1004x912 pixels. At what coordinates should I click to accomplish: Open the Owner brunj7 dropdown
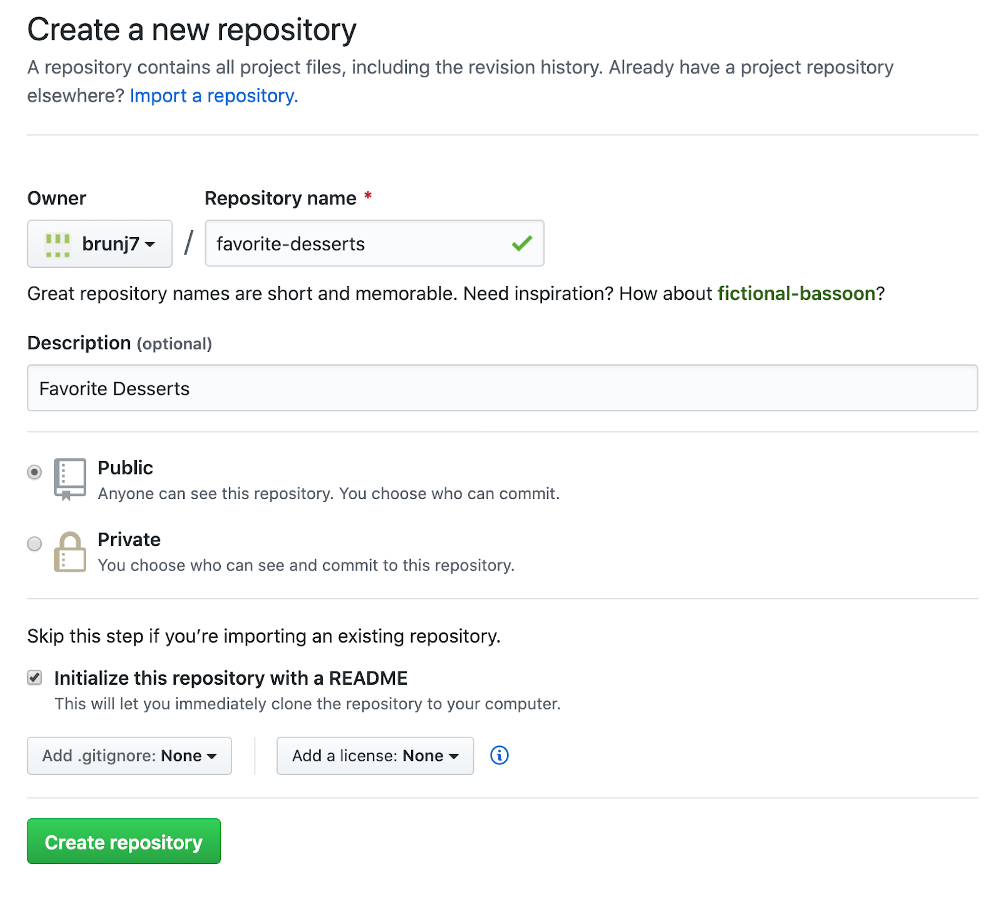(x=100, y=244)
